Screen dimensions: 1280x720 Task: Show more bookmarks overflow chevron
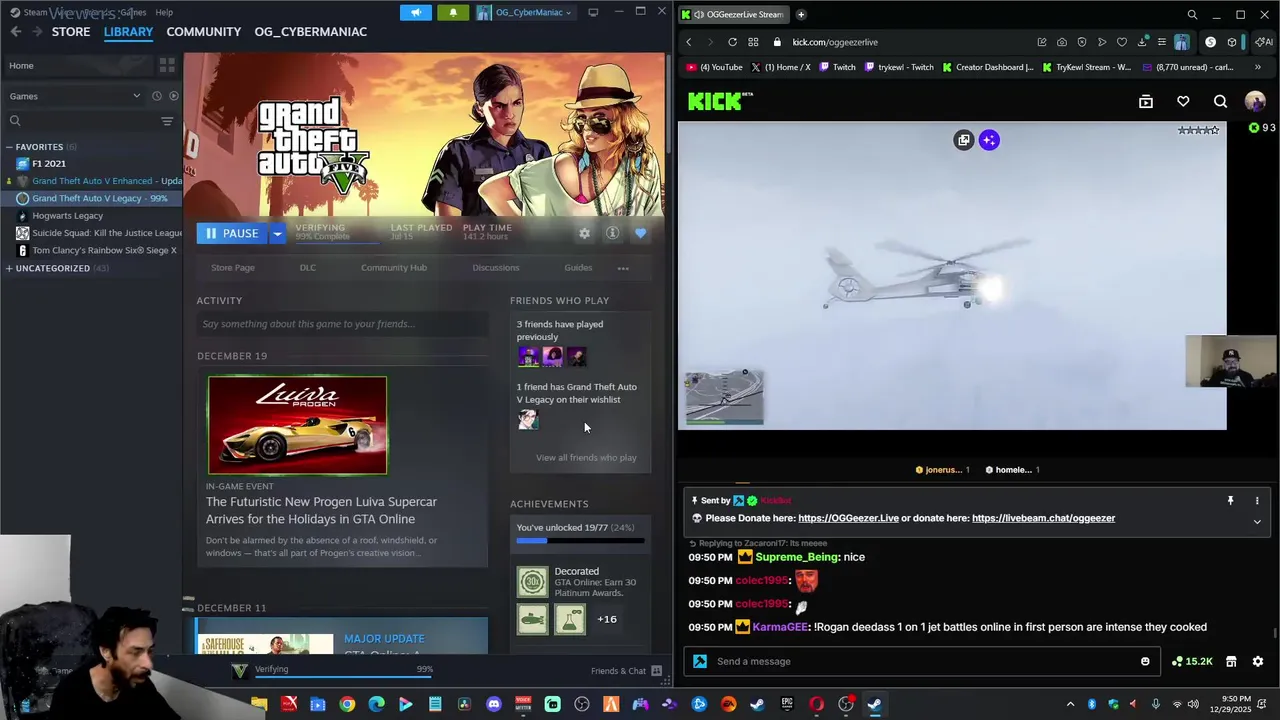pyautogui.click(x=1257, y=67)
